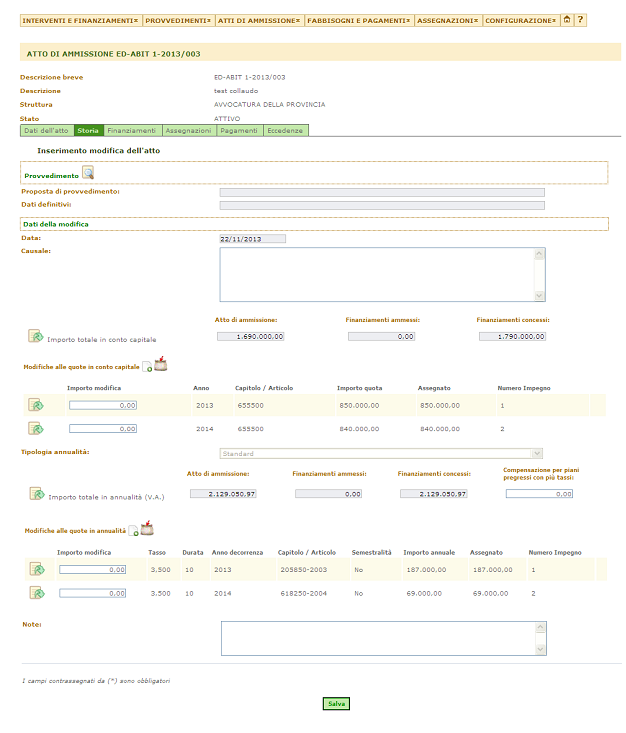Click the Assegnato value 69.000,00

490,593
